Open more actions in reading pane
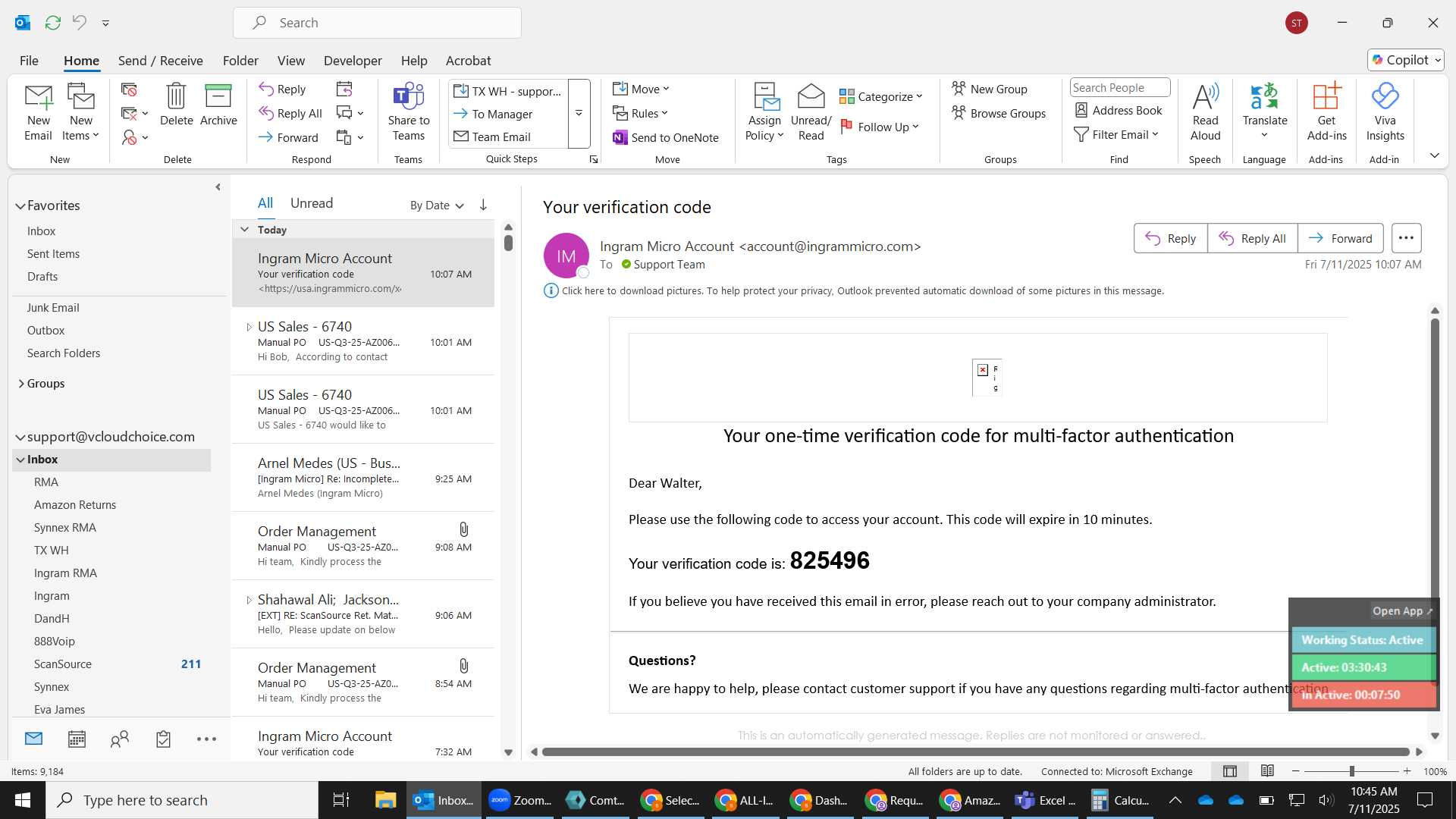This screenshot has width=1456, height=819. pyautogui.click(x=1406, y=238)
